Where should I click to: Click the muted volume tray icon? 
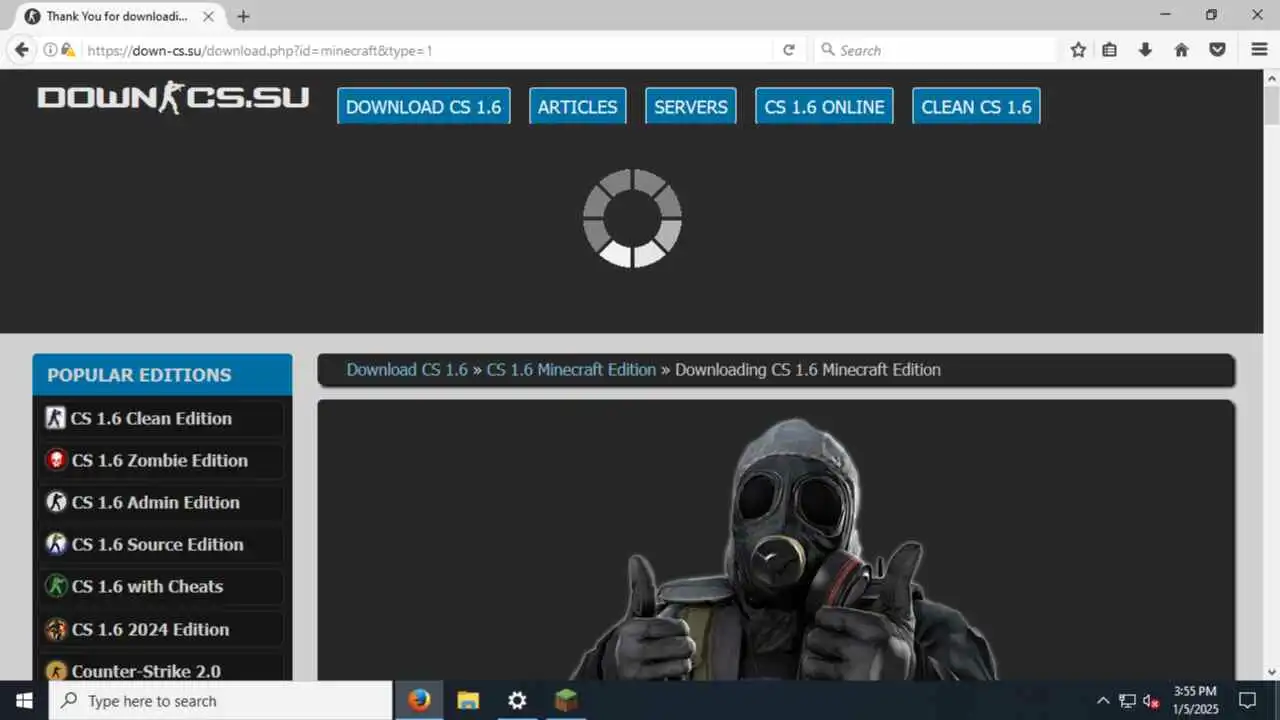click(1151, 701)
